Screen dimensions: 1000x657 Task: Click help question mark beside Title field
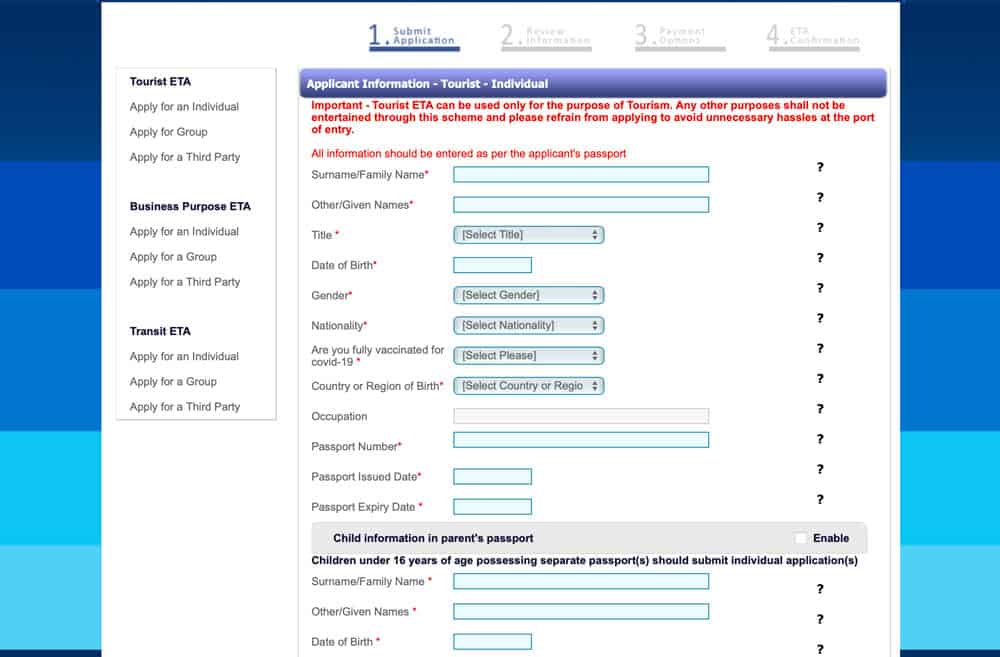820,228
